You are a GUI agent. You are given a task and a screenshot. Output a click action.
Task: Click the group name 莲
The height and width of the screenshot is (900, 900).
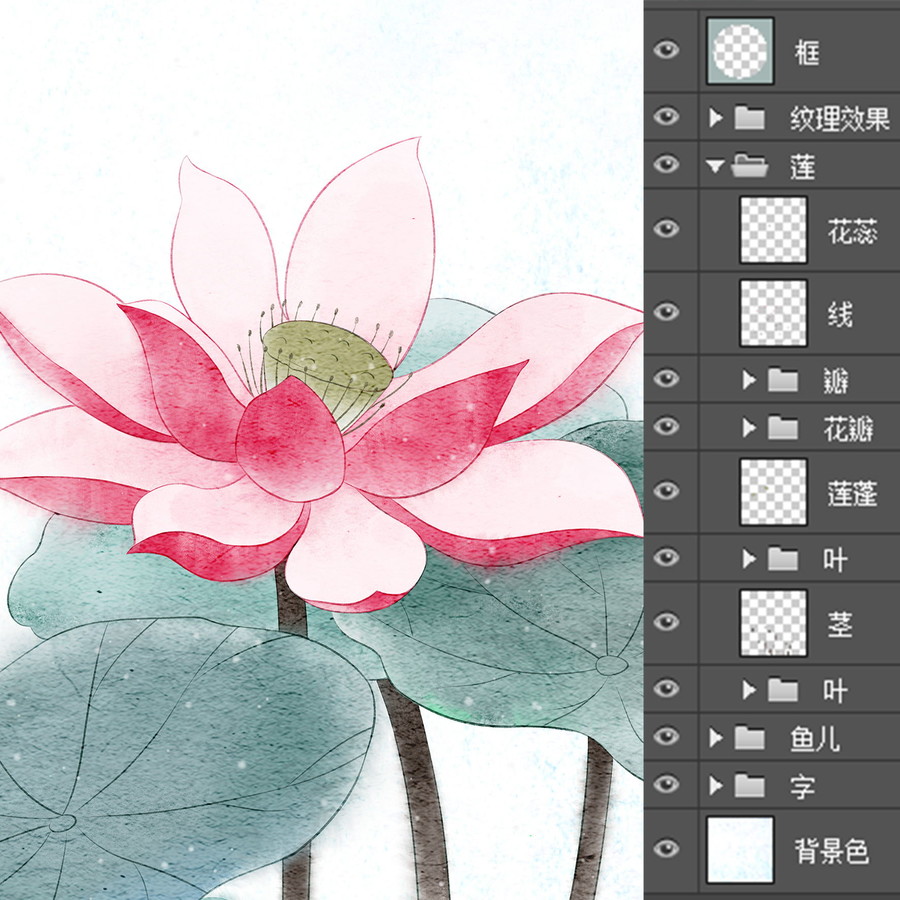(802, 167)
